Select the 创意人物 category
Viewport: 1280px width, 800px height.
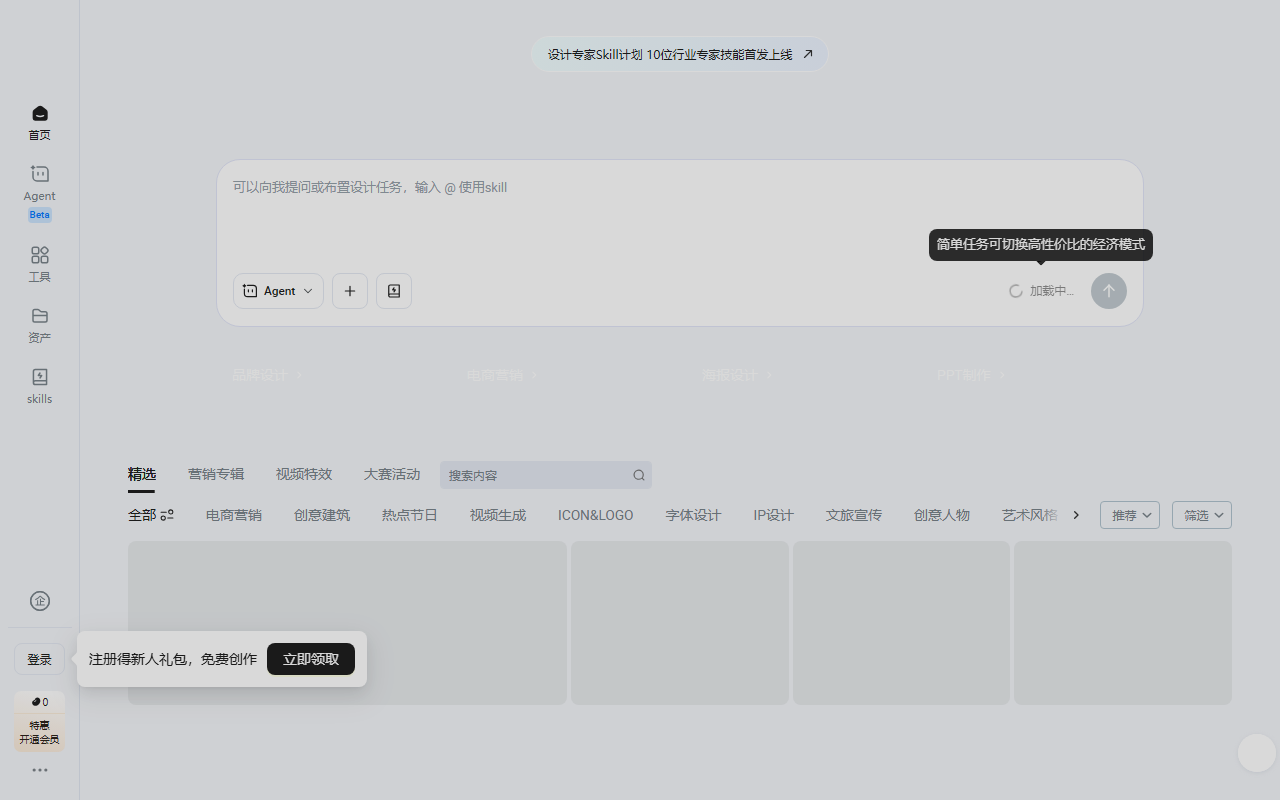click(x=942, y=515)
